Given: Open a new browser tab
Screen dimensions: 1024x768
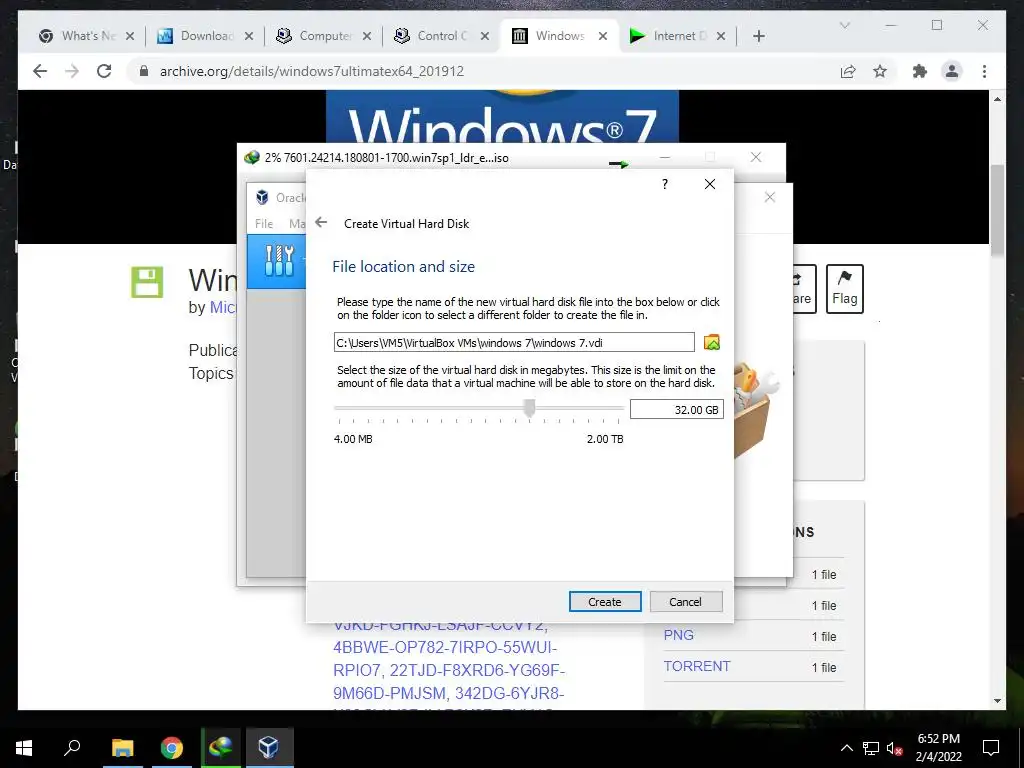Looking at the screenshot, I should [758, 36].
